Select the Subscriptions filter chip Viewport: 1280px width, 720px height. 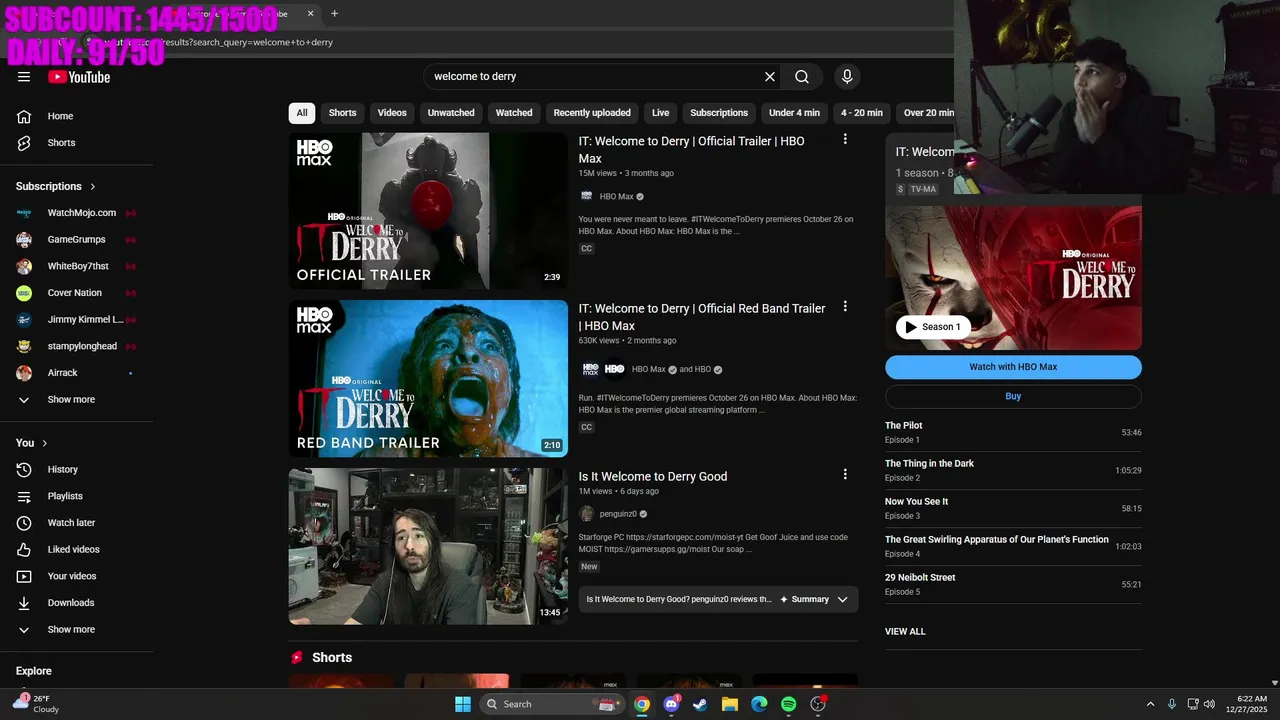click(x=719, y=113)
